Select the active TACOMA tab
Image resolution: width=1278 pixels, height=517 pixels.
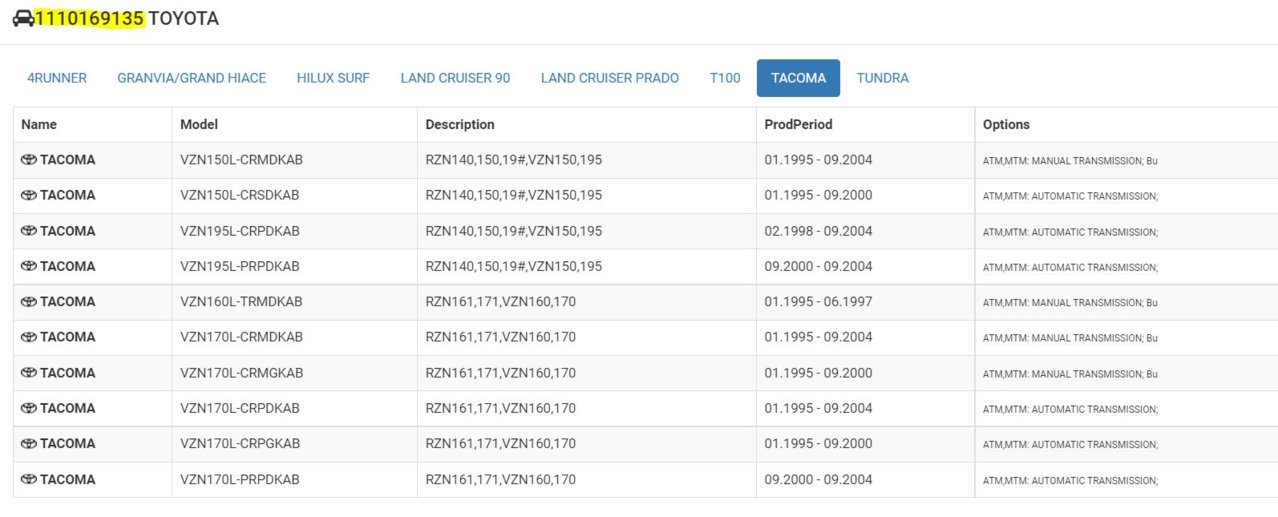click(x=798, y=78)
